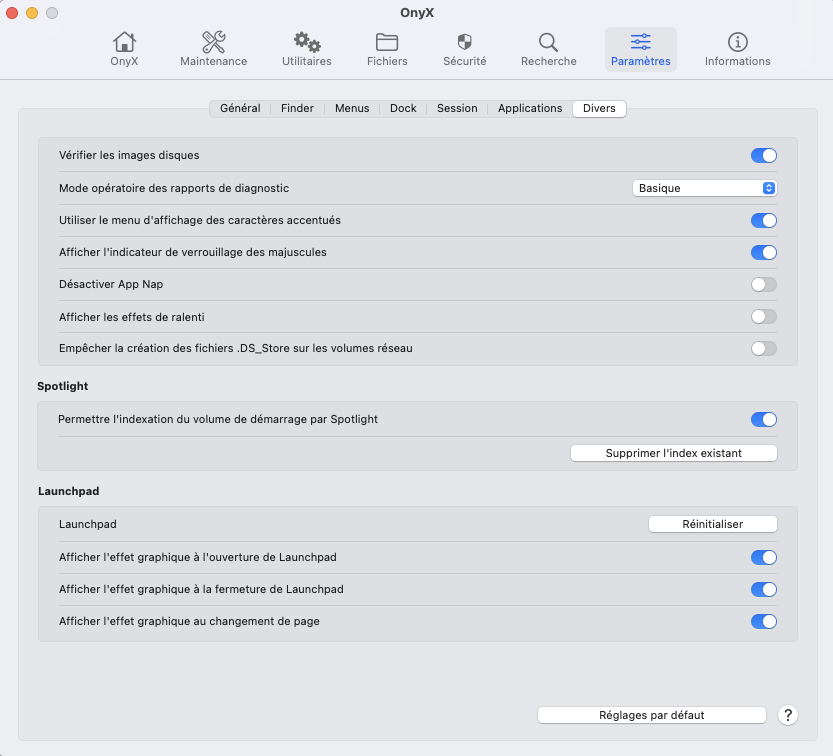This screenshot has width=833, height=756.
Task: Open the Sécurité shield section
Action: click(465, 49)
